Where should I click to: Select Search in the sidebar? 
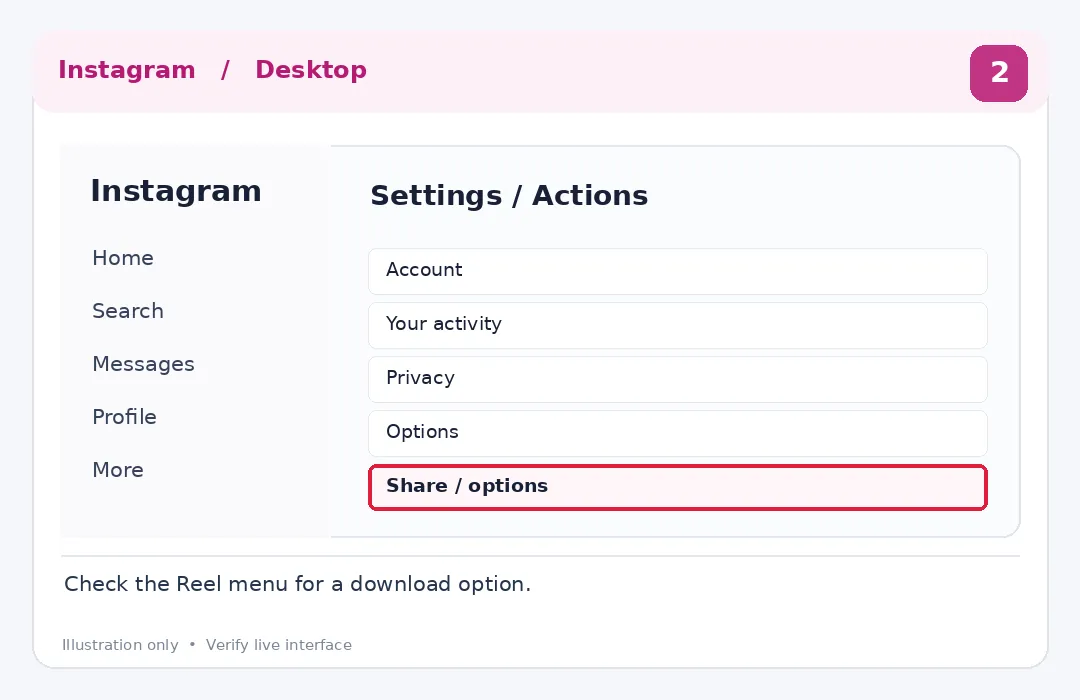(127, 311)
